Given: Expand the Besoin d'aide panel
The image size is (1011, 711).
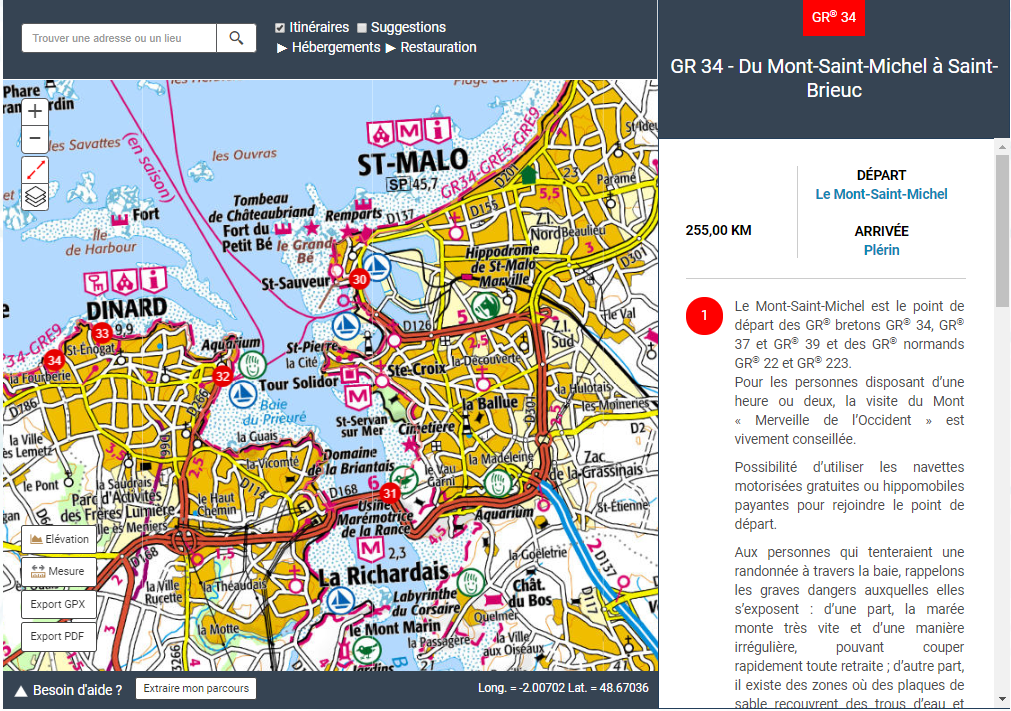Looking at the screenshot, I should click(x=68, y=690).
